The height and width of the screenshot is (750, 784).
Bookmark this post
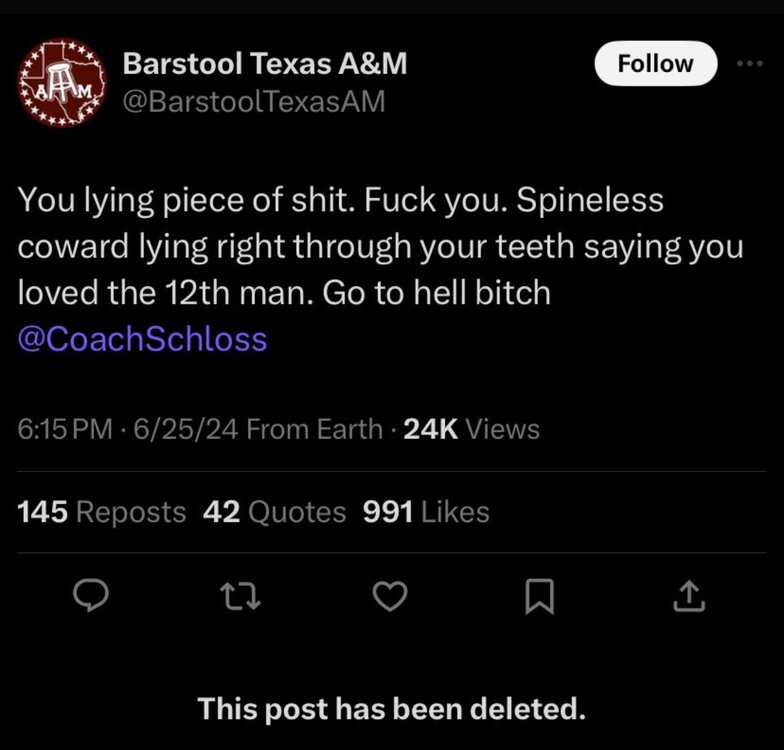tap(537, 596)
